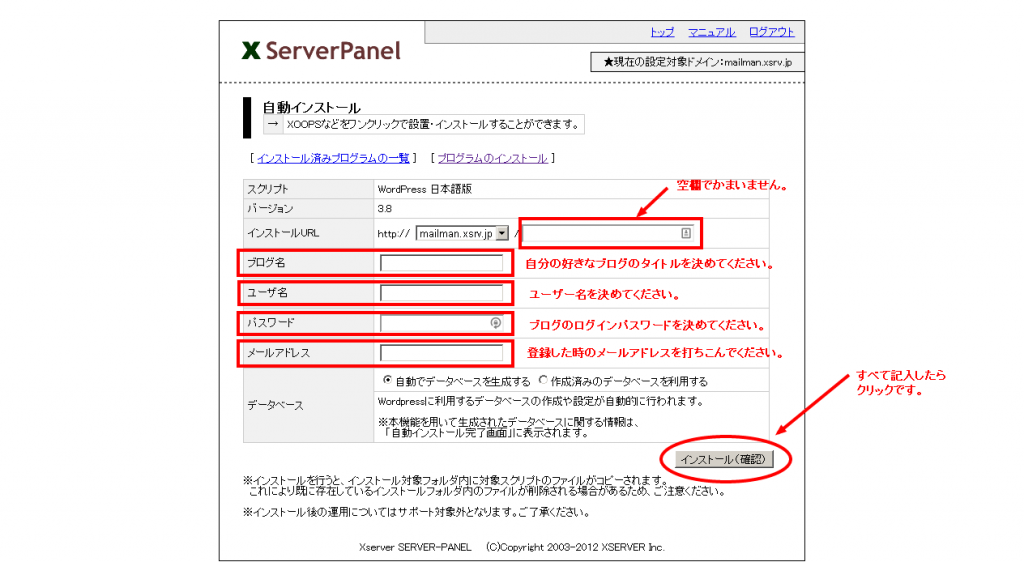Click the install URL path input field
Screen dimensions: 1024x562
coord(607,233)
